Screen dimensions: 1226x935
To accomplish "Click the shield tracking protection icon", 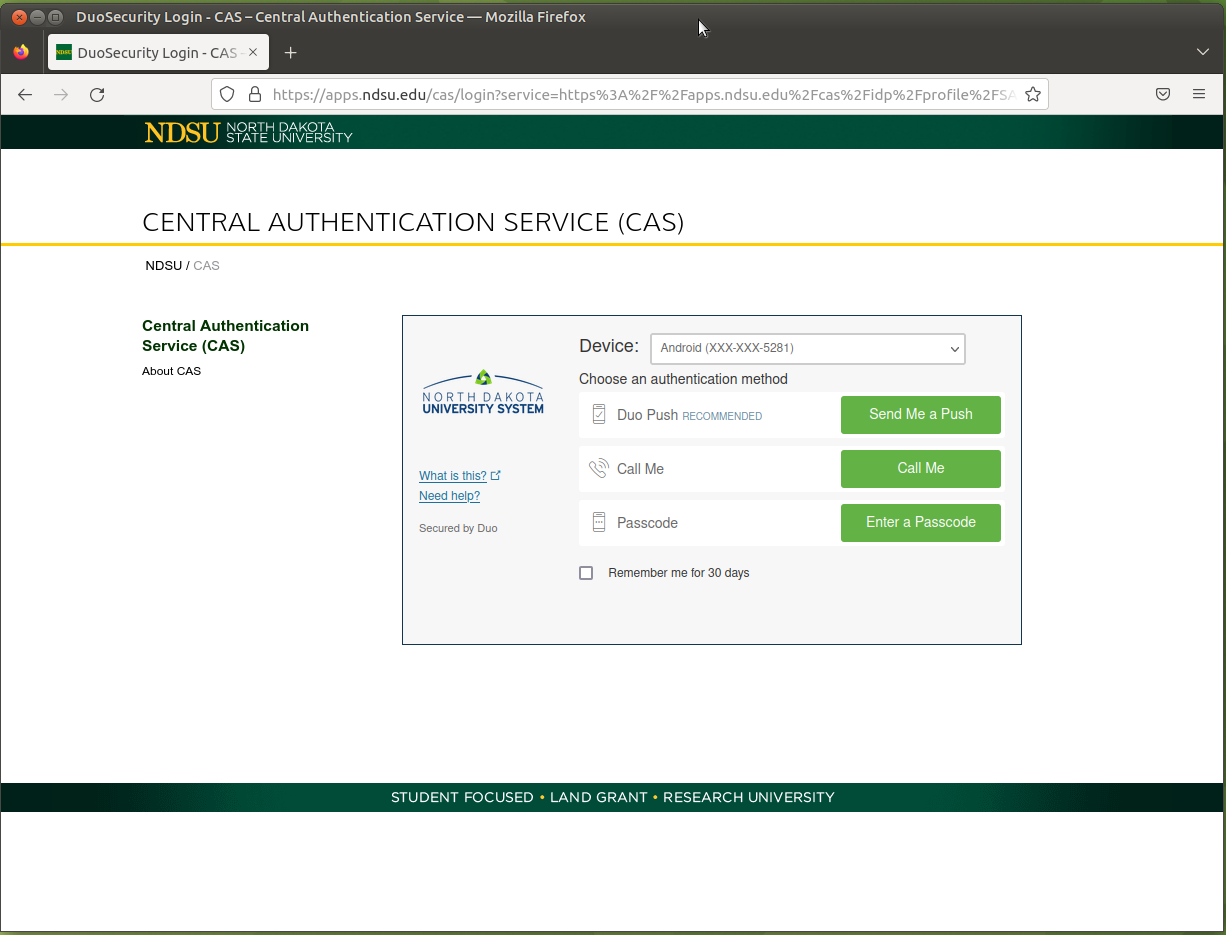I will coord(227,94).
